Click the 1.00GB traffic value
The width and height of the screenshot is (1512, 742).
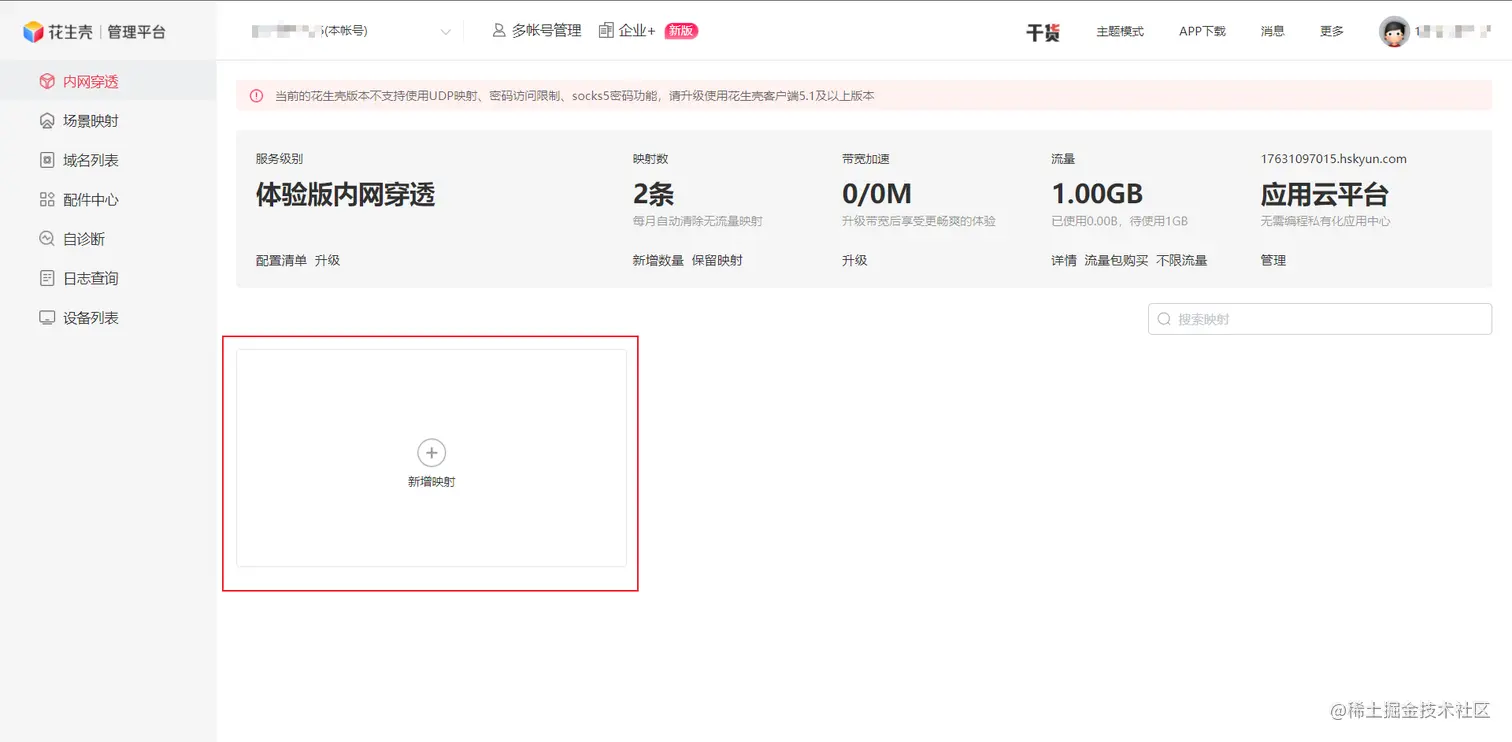click(x=1097, y=194)
